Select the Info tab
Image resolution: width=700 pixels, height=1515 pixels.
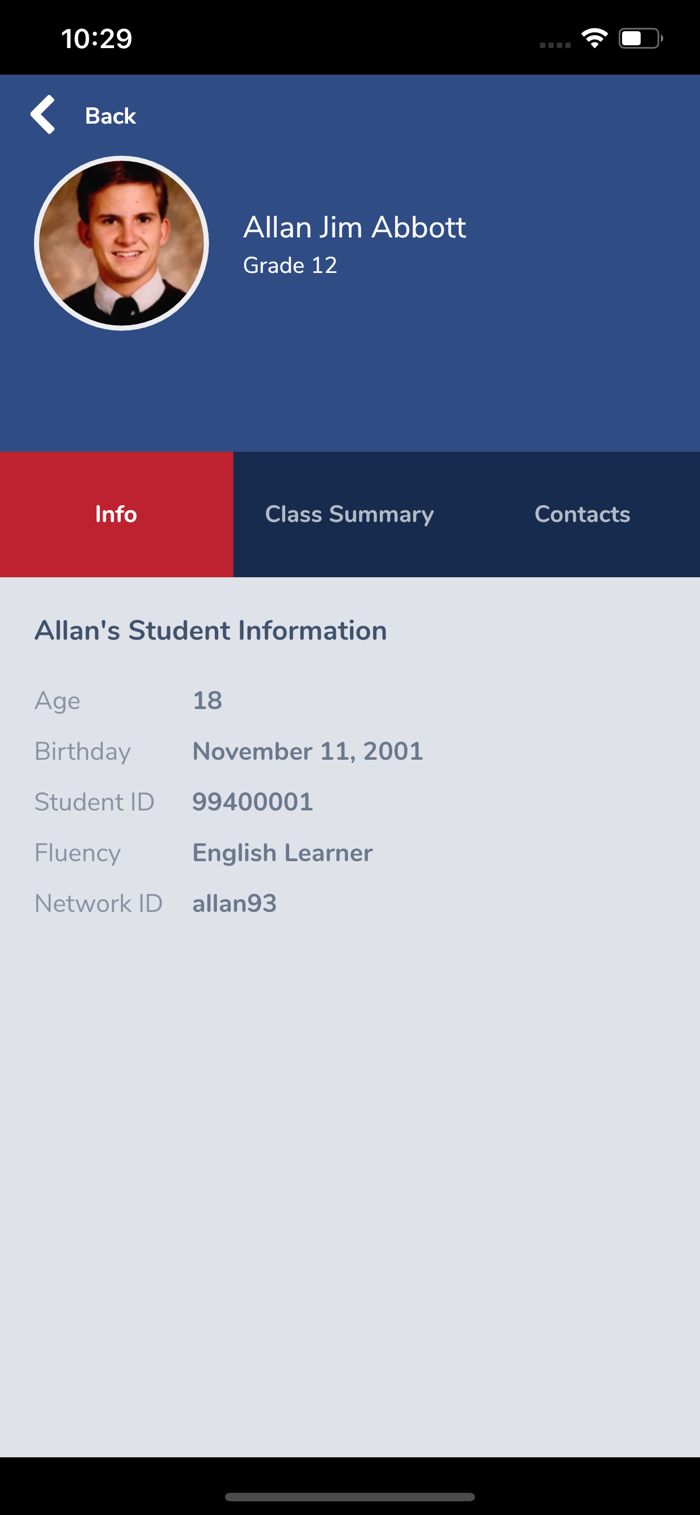click(116, 514)
